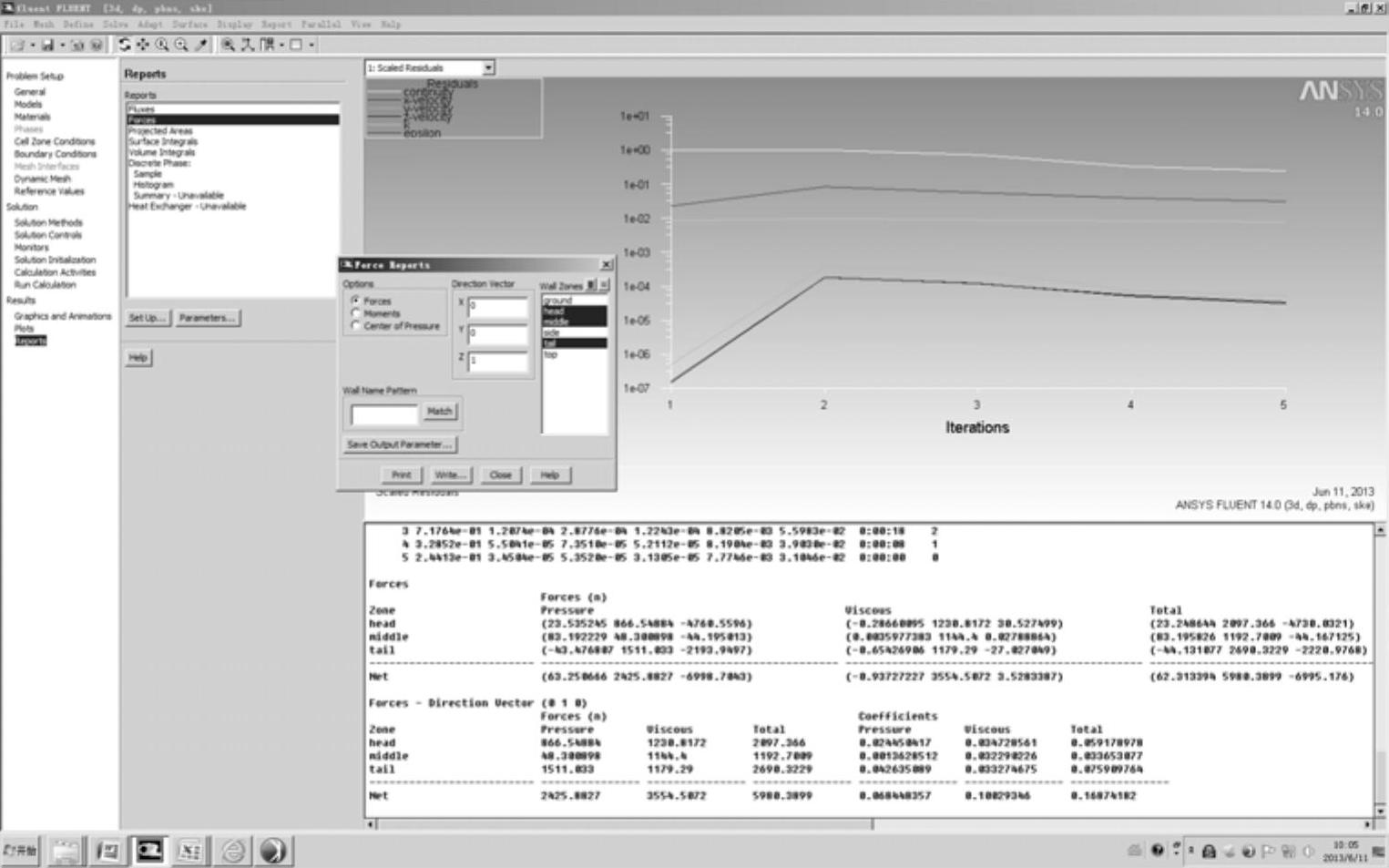Open the Report menu

277,25
